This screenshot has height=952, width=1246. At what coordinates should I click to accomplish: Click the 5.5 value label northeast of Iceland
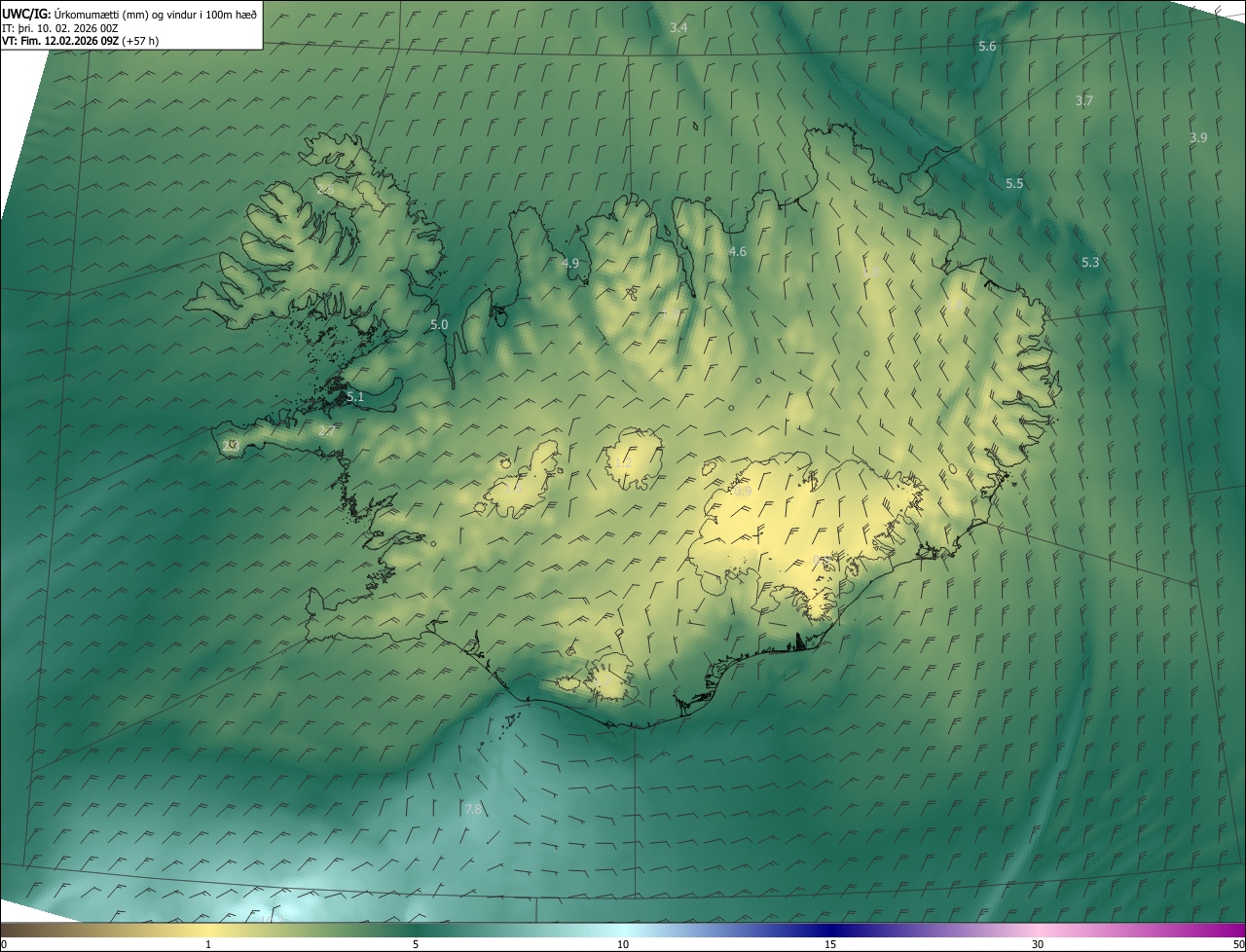pos(1014,183)
